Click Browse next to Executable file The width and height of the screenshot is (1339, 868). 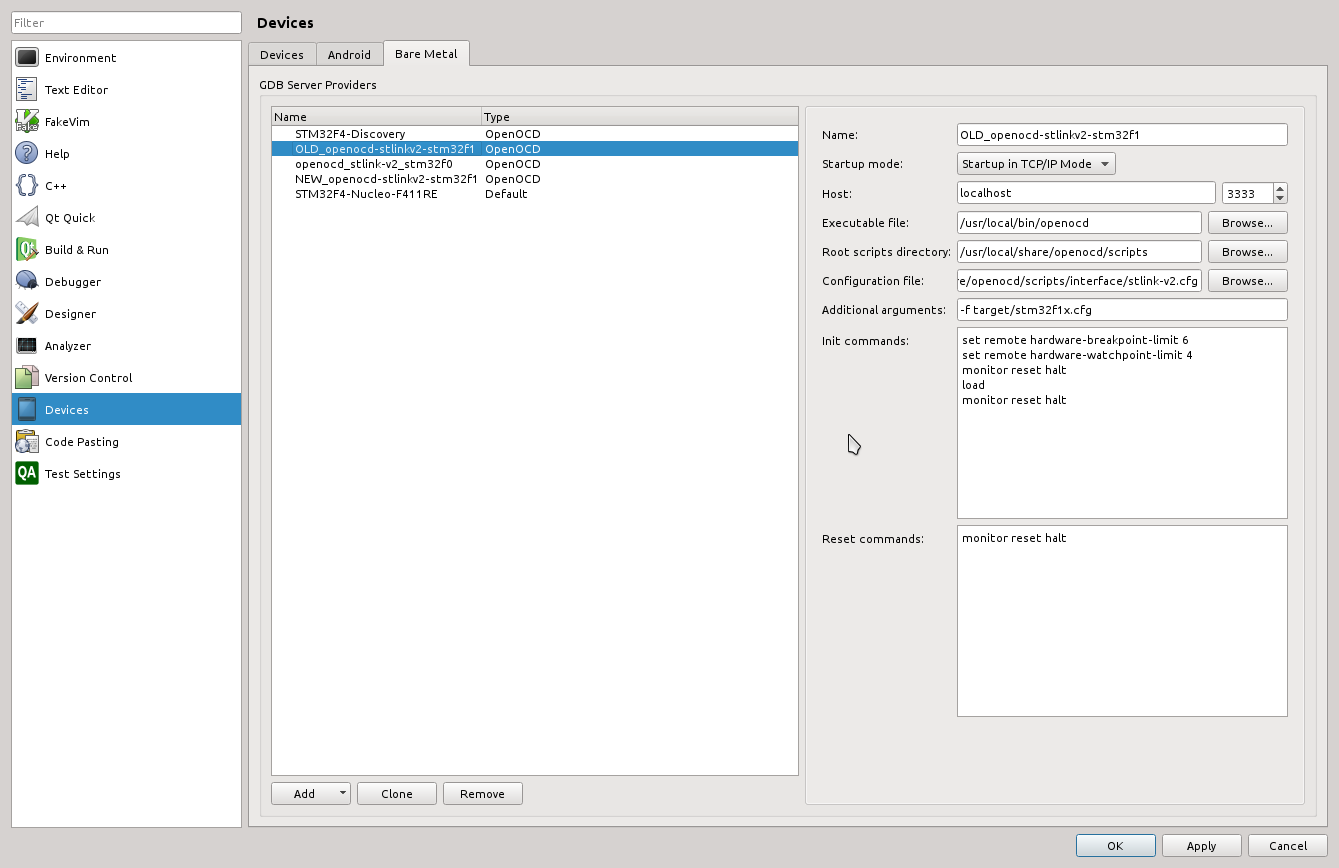coord(1247,223)
